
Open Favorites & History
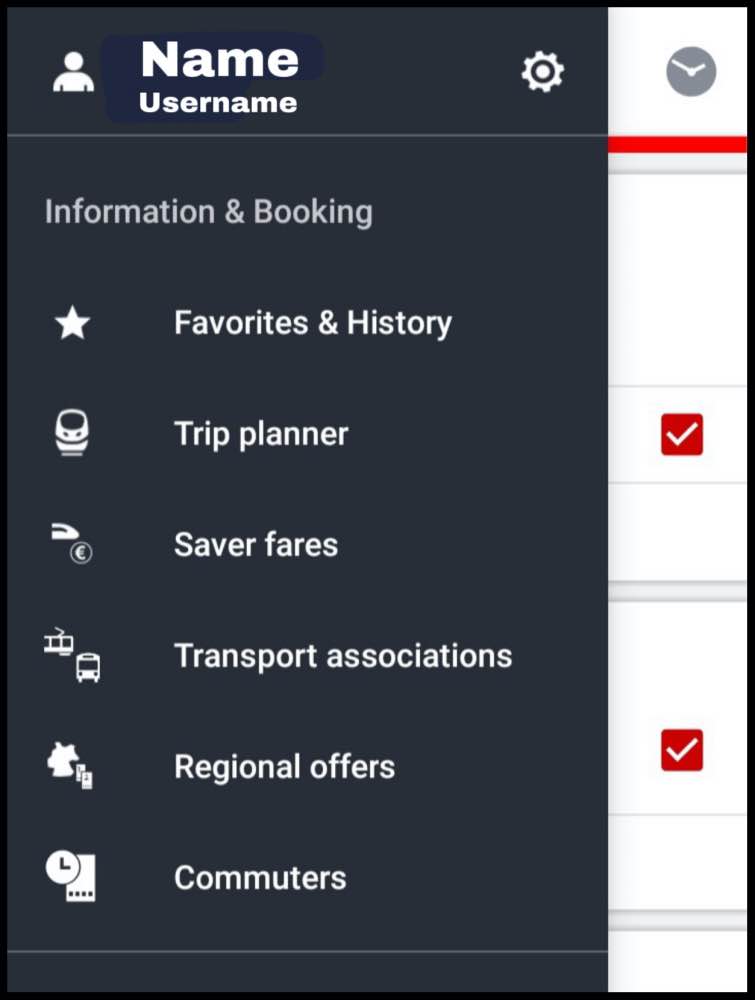pyautogui.click(x=313, y=323)
